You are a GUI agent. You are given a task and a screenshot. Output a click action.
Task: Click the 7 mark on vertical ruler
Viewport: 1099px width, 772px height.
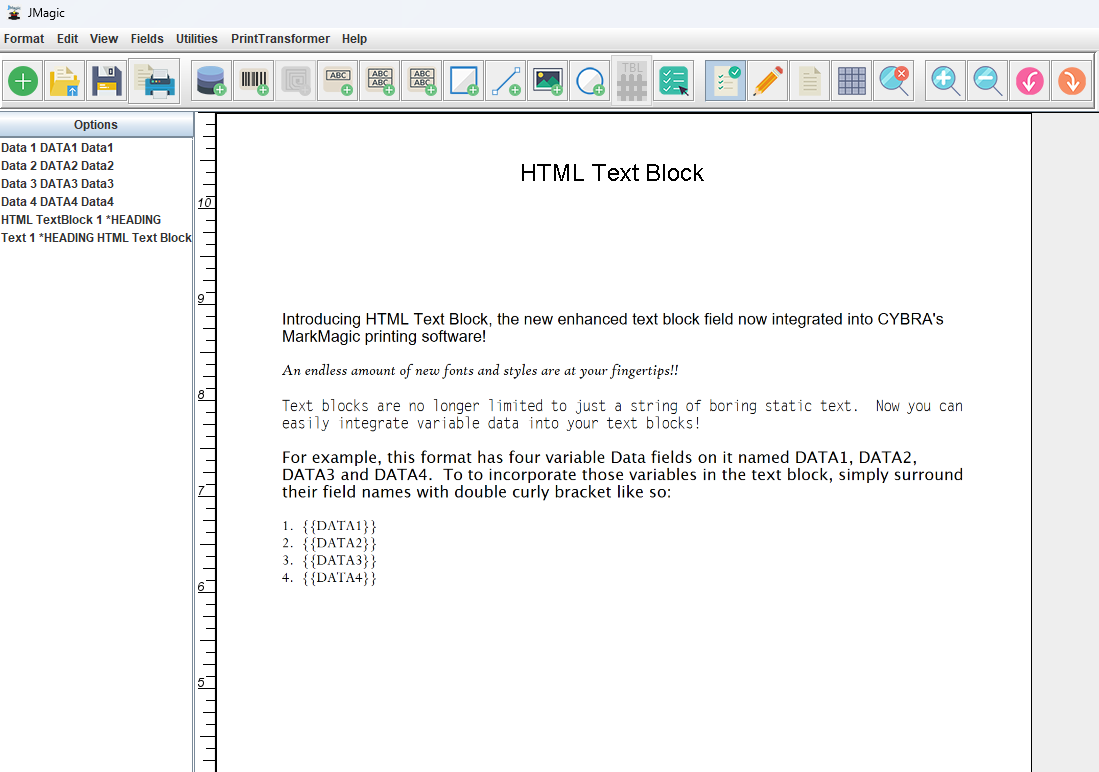[202, 491]
